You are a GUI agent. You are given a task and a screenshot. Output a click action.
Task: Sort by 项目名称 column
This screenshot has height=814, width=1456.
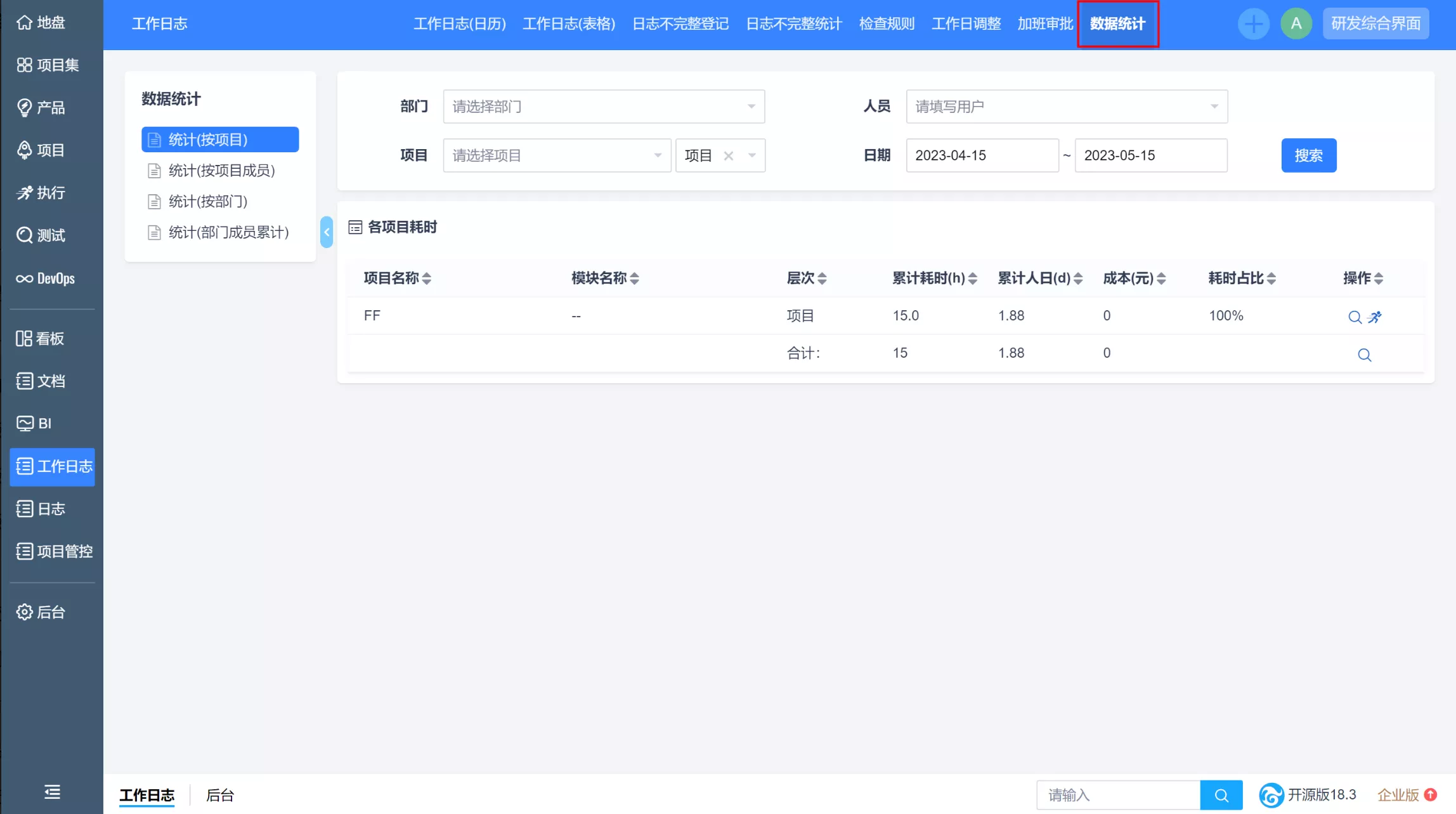tap(398, 278)
